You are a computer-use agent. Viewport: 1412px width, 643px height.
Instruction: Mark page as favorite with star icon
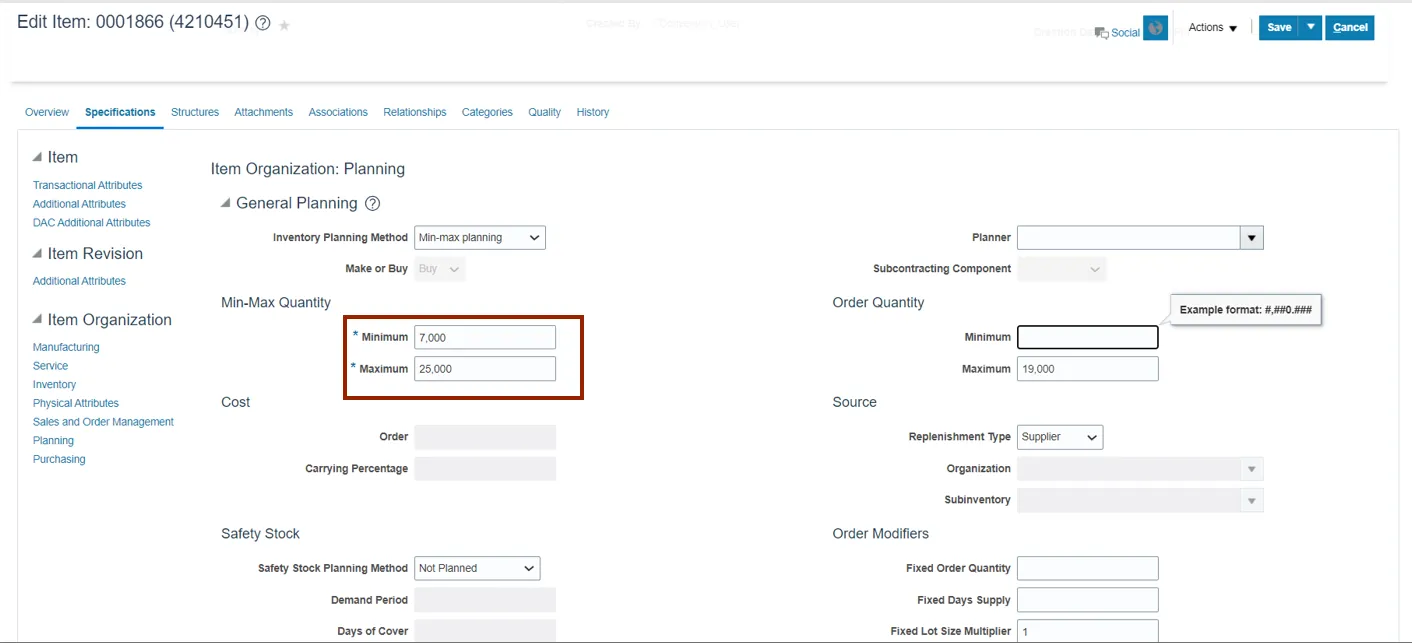[x=284, y=25]
